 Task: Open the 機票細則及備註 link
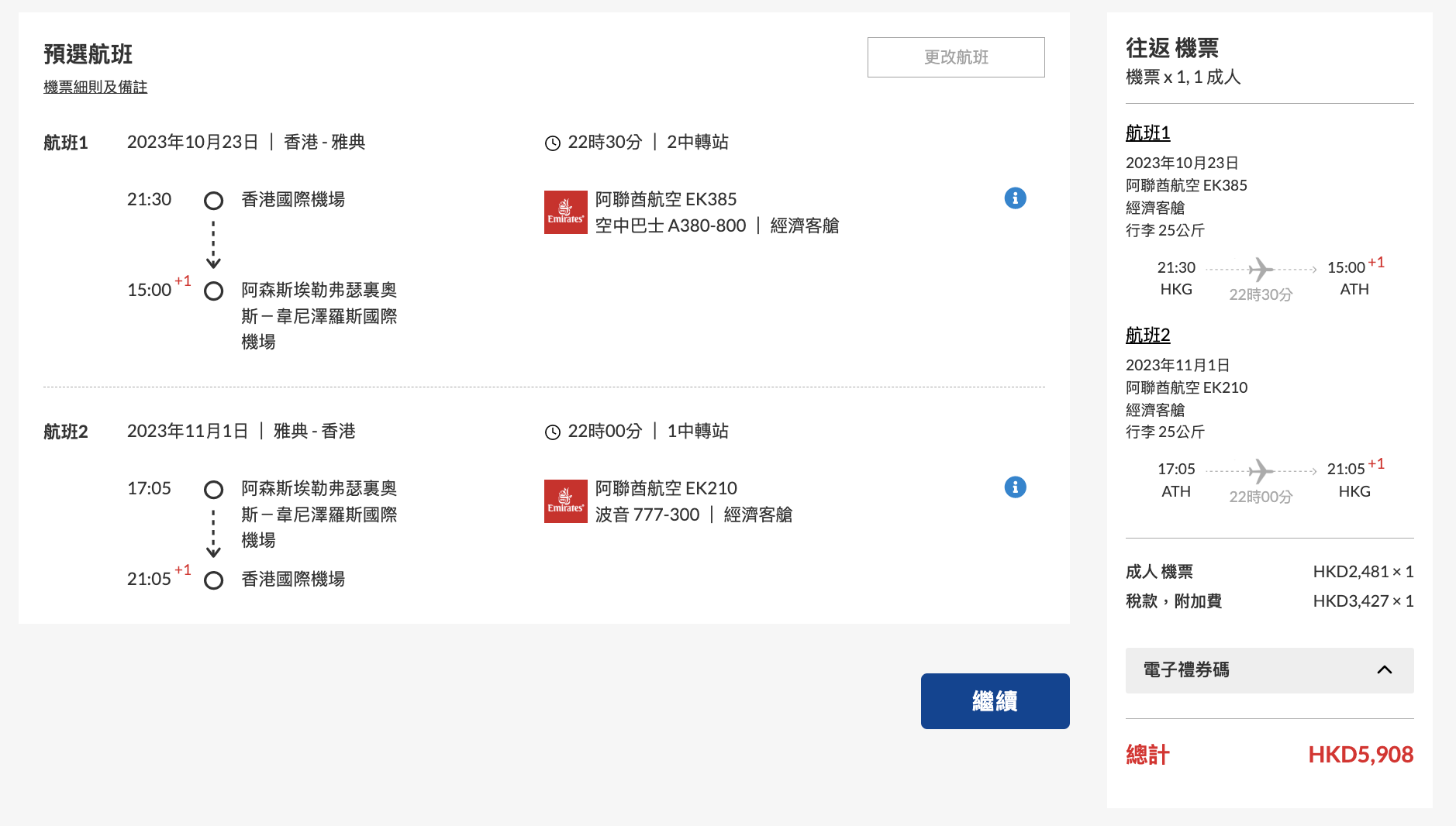tap(95, 88)
